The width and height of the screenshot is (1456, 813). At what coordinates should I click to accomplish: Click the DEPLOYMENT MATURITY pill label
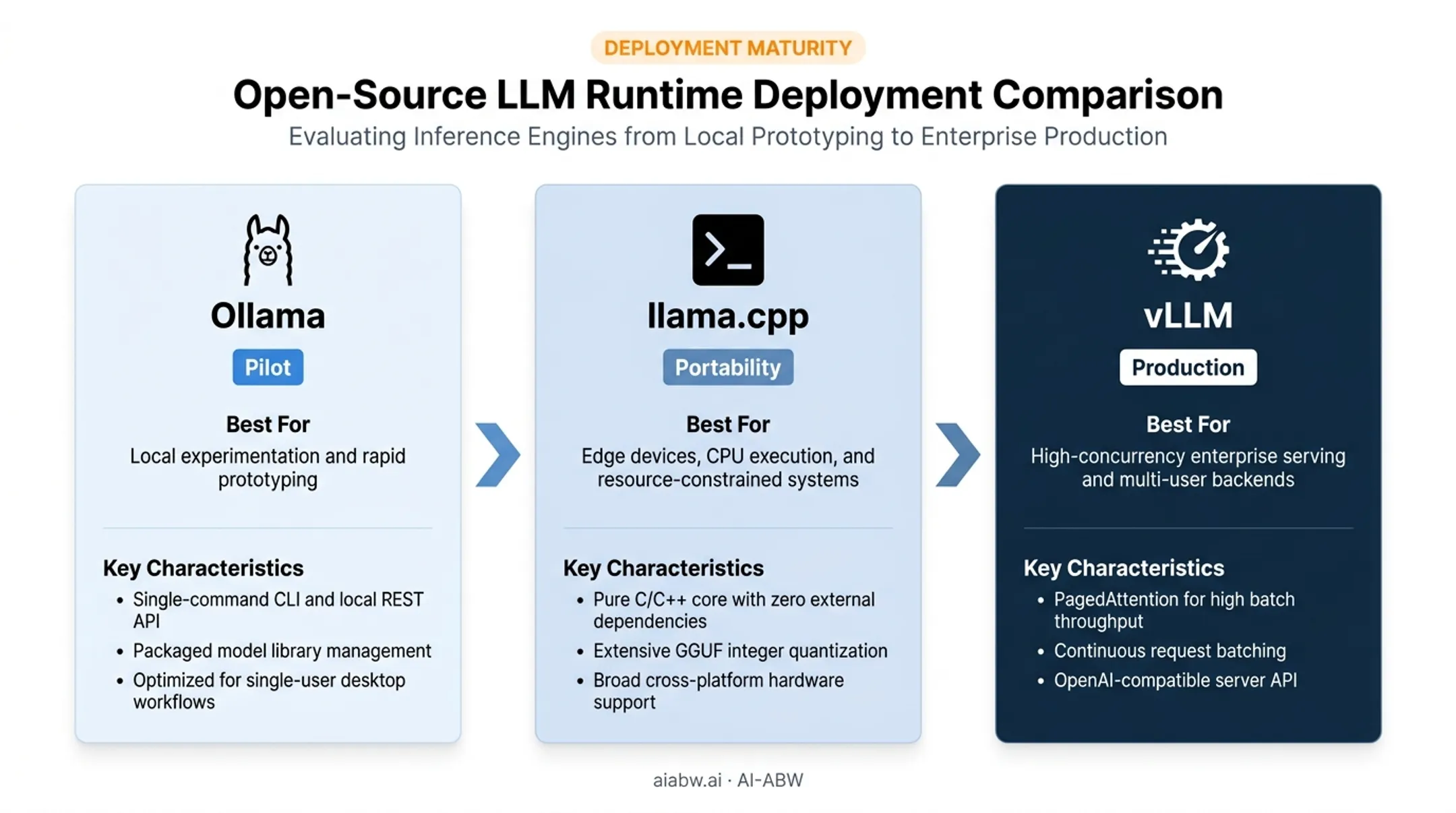coord(728,48)
